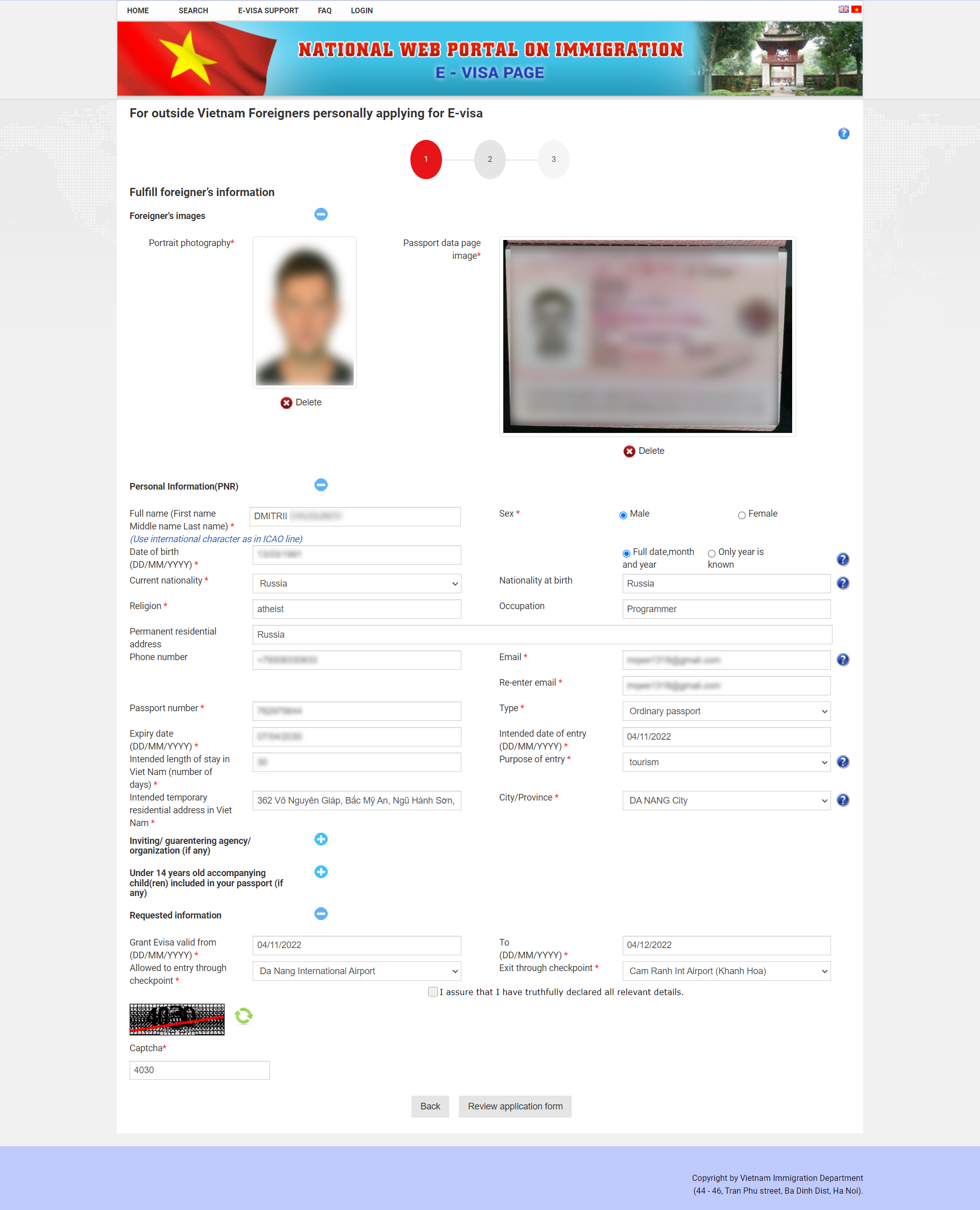
Task: Click the Review application form button
Action: tap(514, 1106)
